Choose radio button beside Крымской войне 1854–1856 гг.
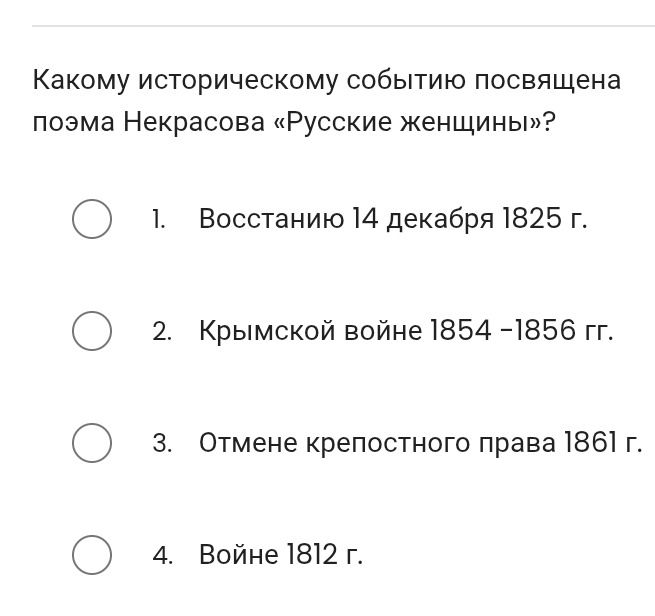The height and width of the screenshot is (616, 655). point(92,331)
